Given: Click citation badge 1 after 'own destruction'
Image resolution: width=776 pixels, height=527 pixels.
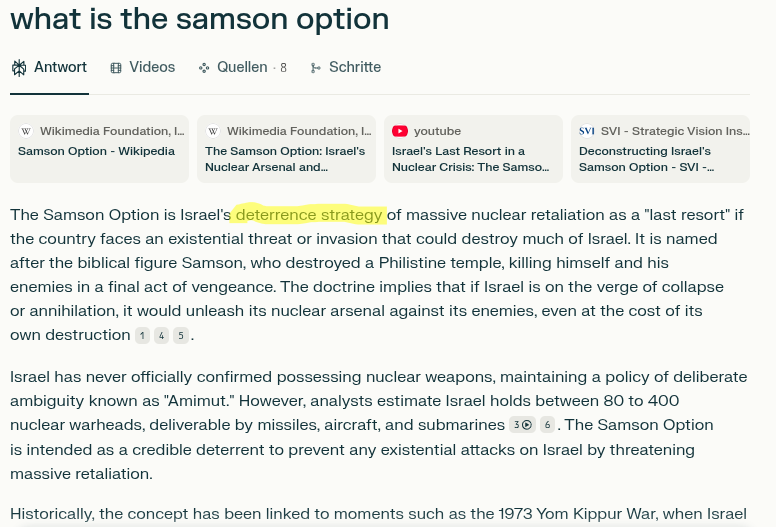Looking at the screenshot, I should pos(143,335).
